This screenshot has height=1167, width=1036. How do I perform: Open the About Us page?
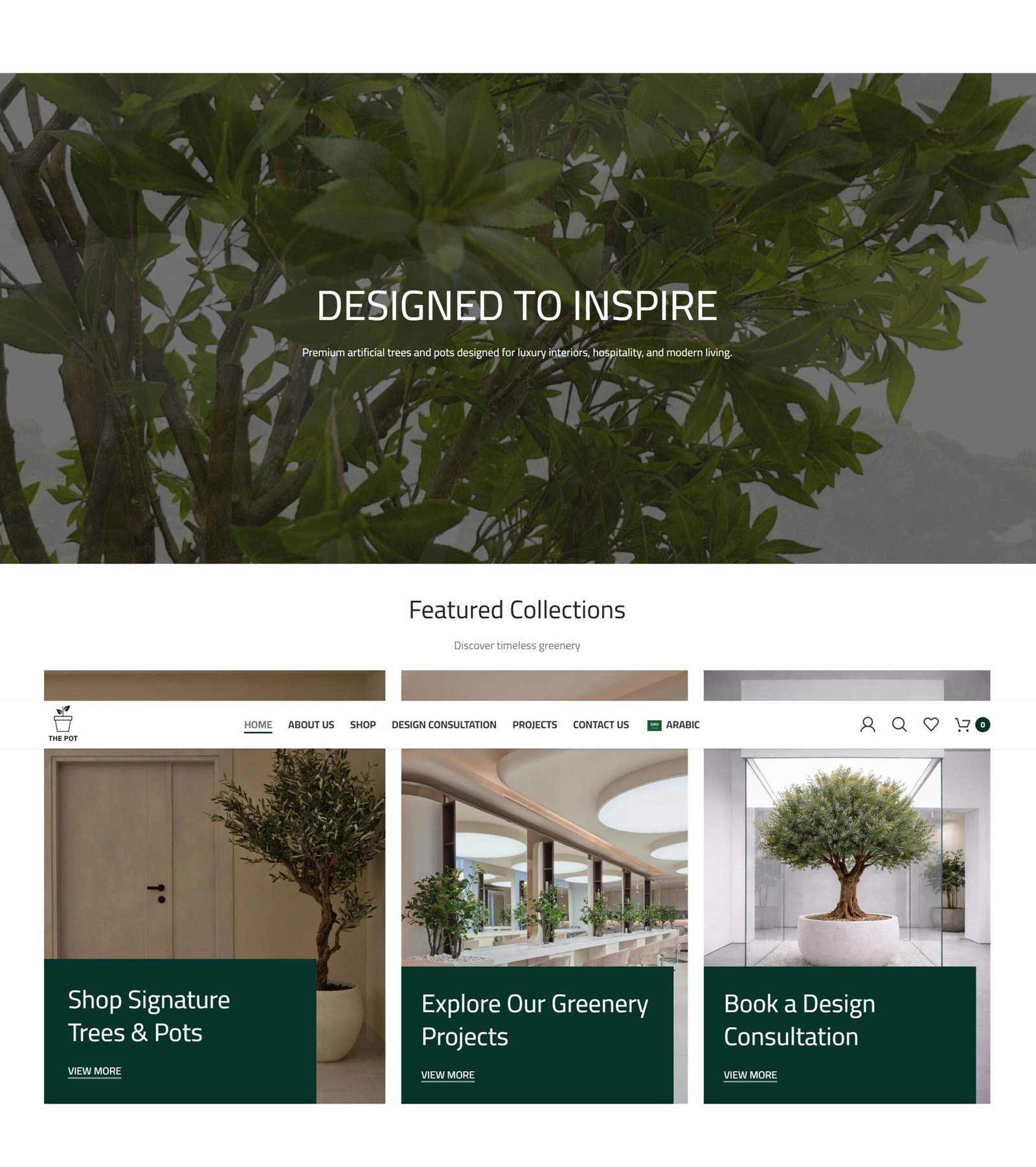point(311,725)
